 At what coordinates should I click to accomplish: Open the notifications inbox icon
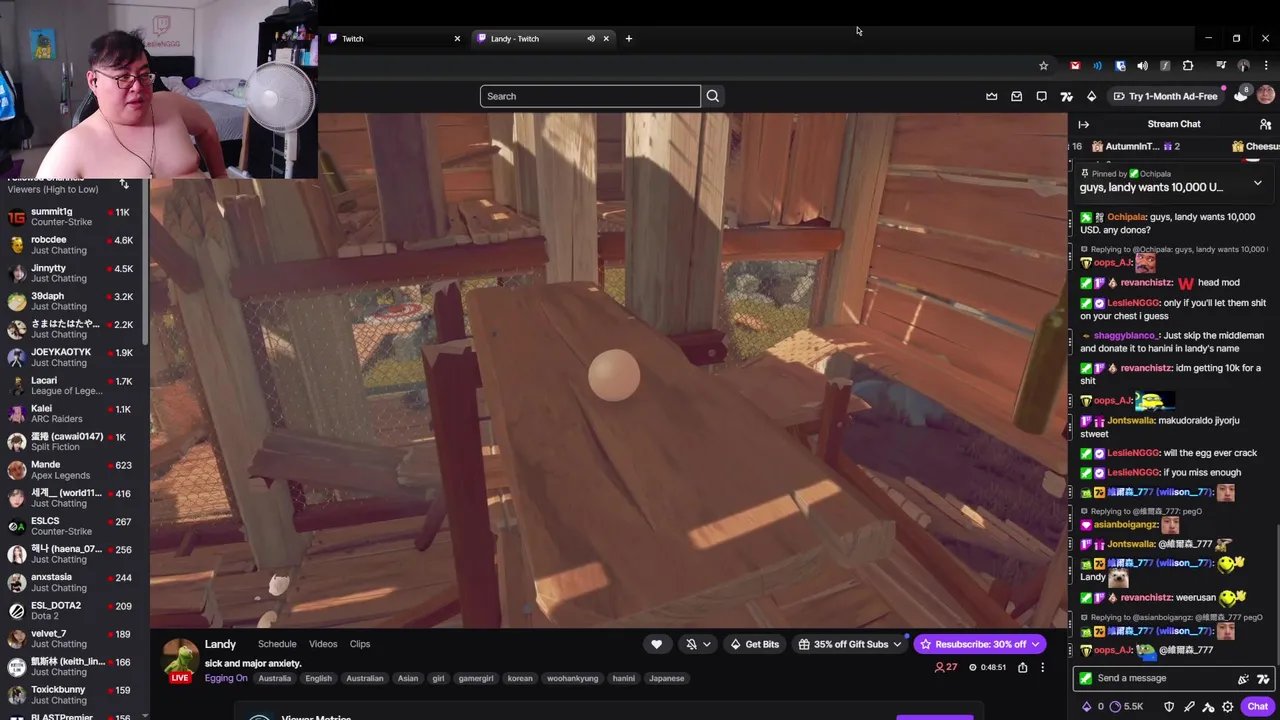click(1017, 96)
